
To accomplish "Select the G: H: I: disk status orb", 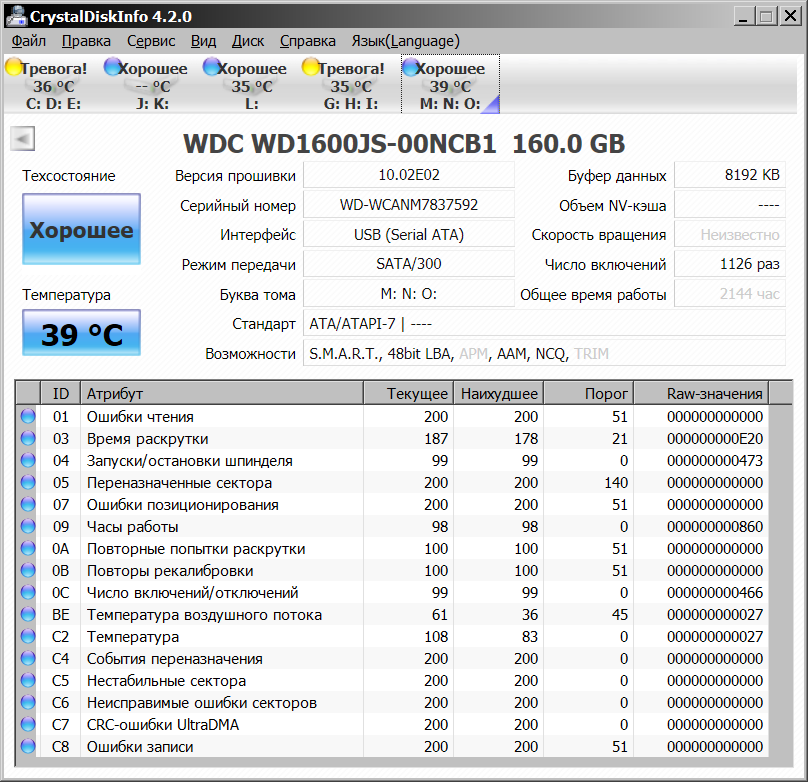I will (311, 68).
